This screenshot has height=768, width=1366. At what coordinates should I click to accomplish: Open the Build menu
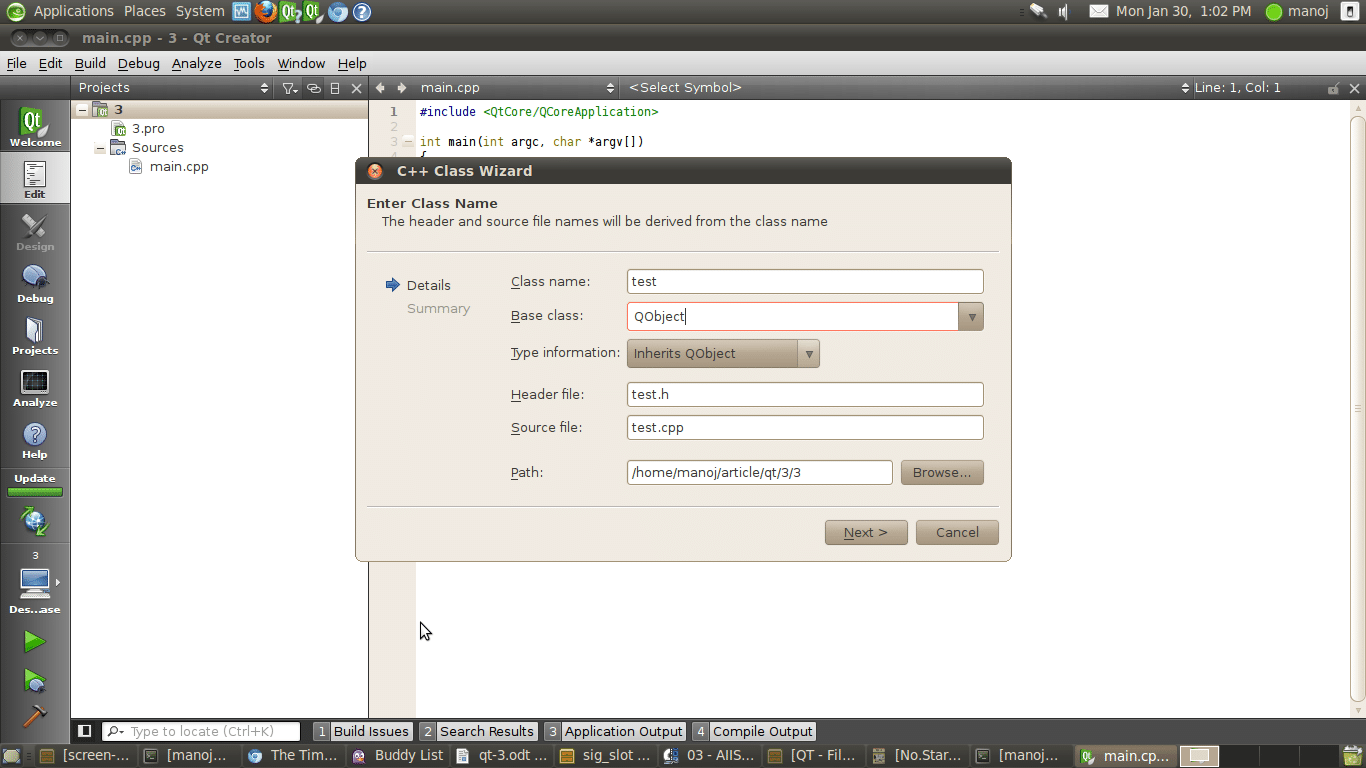click(90, 63)
